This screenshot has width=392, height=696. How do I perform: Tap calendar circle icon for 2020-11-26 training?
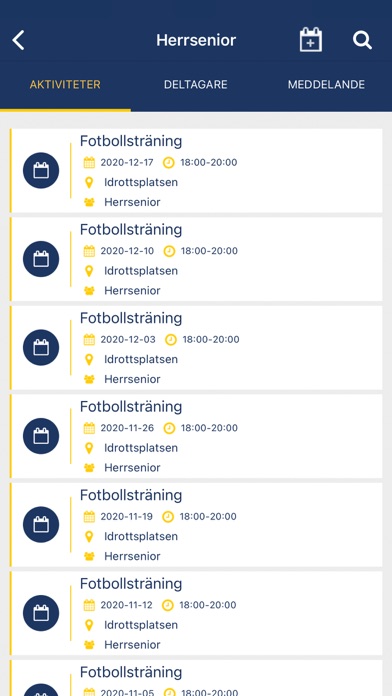point(41,436)
